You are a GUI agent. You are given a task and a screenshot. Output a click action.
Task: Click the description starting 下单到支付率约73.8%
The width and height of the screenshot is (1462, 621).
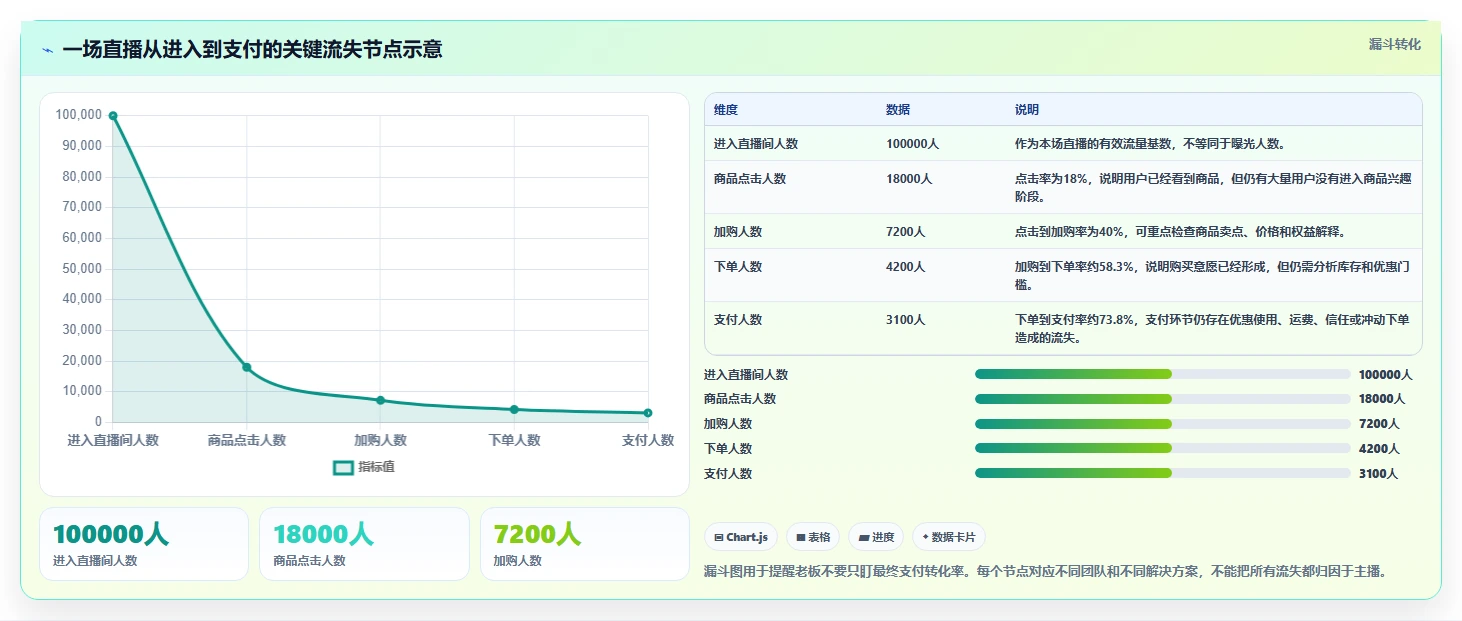(1212, 328)
